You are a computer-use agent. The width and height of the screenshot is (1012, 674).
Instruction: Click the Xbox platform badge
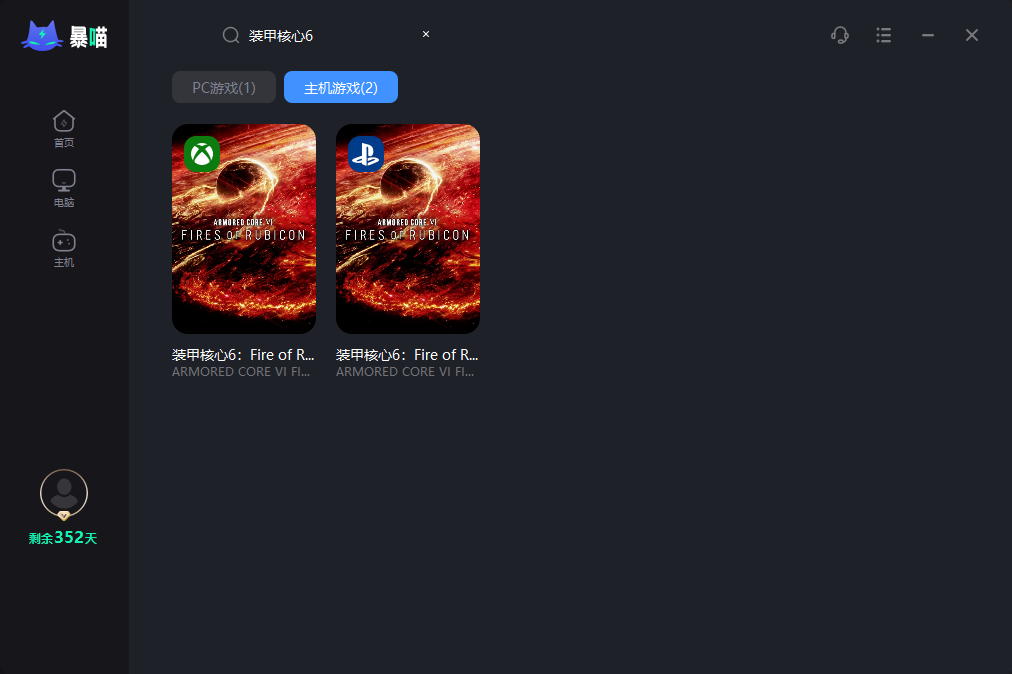(202, 154)
